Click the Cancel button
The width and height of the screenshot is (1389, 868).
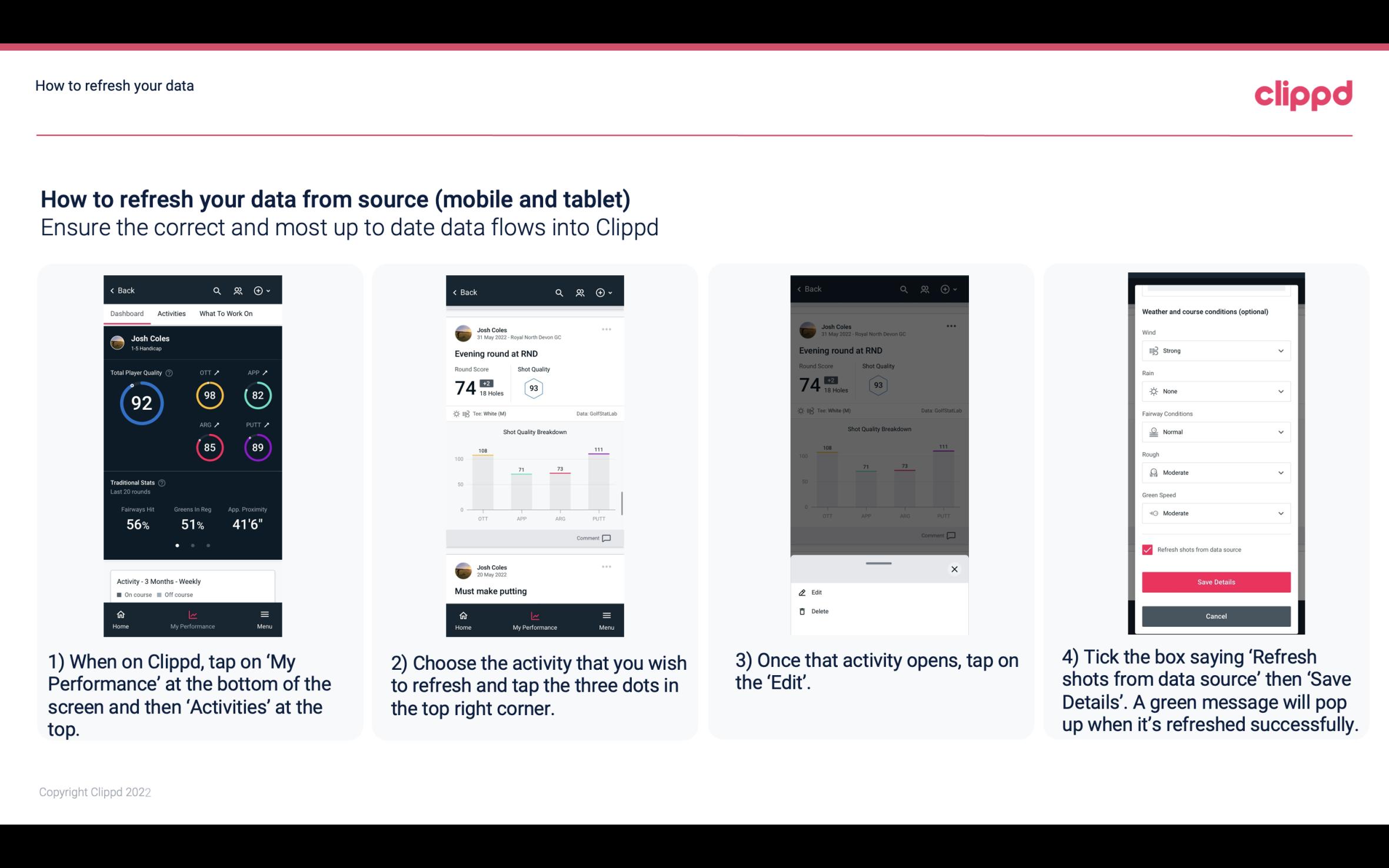click(x=1215, y=616)
